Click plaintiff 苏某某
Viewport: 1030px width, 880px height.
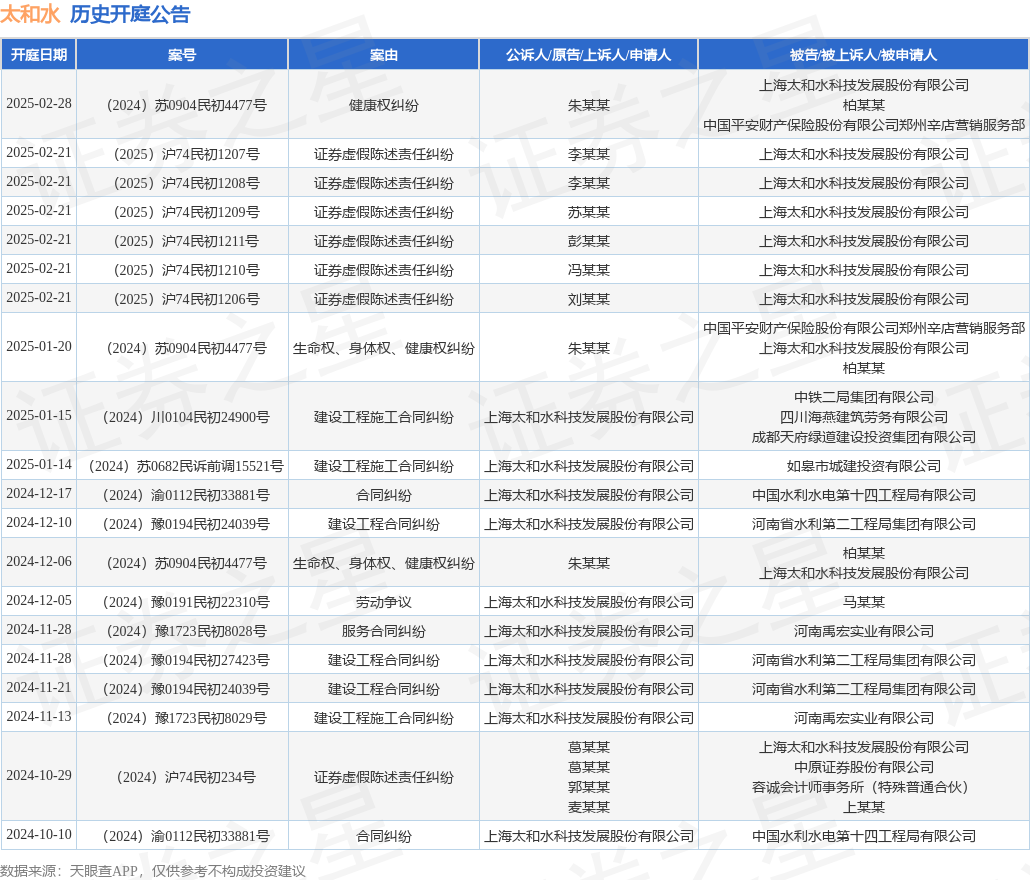[589, 212]
